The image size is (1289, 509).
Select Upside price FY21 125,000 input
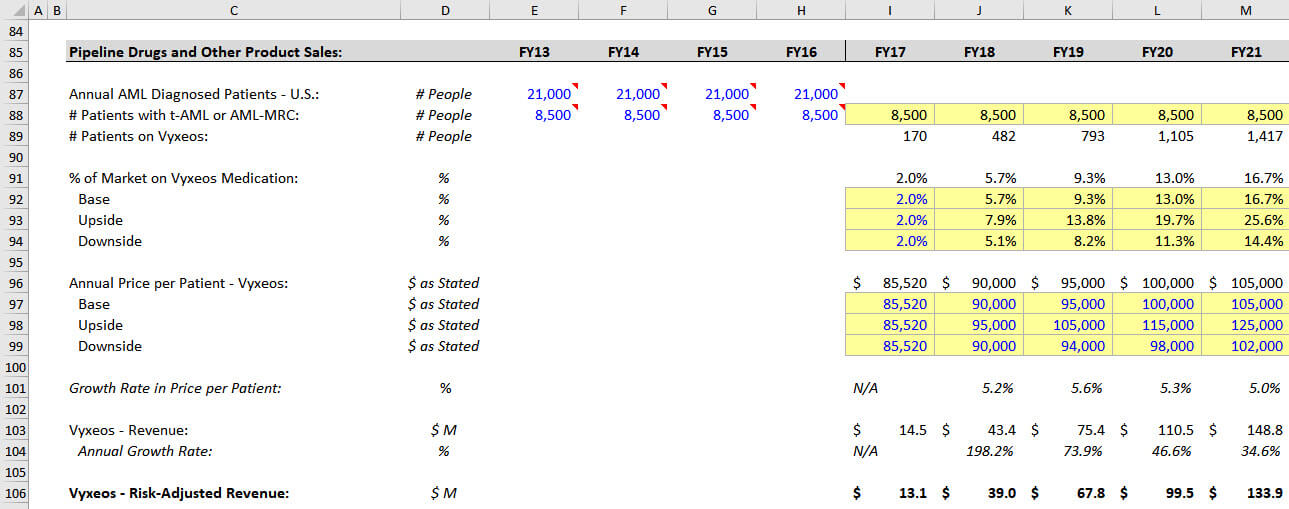pyautogui.click(x=1243, y=325)
